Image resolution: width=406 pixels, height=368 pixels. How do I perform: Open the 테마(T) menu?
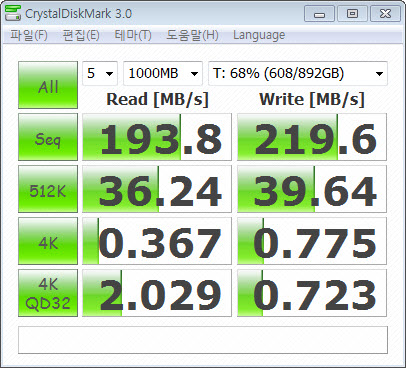point(133,35)
